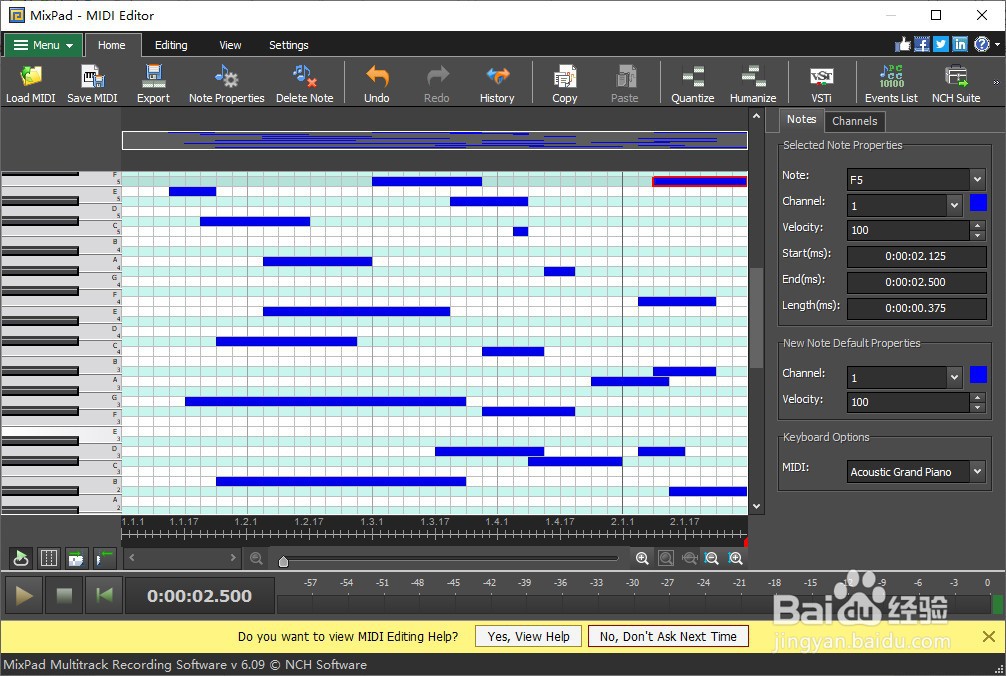Click the zoom in full-width icon

tap(736, 558)
